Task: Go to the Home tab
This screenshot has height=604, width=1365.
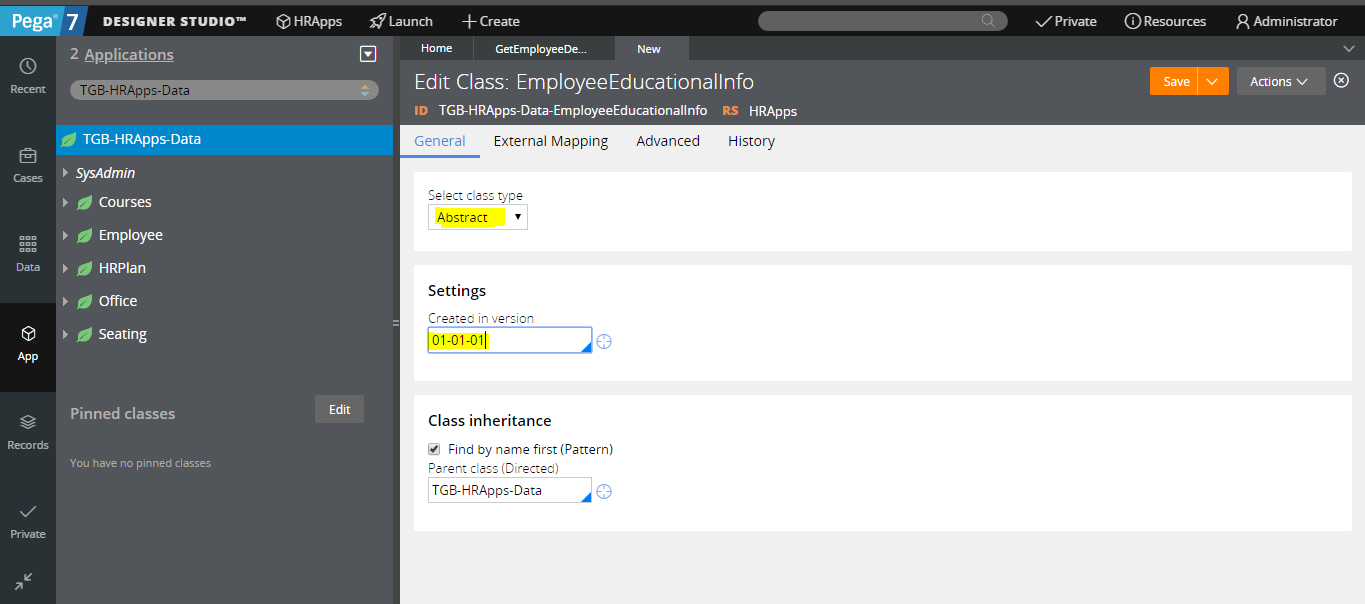Action: tap(436, 48)
